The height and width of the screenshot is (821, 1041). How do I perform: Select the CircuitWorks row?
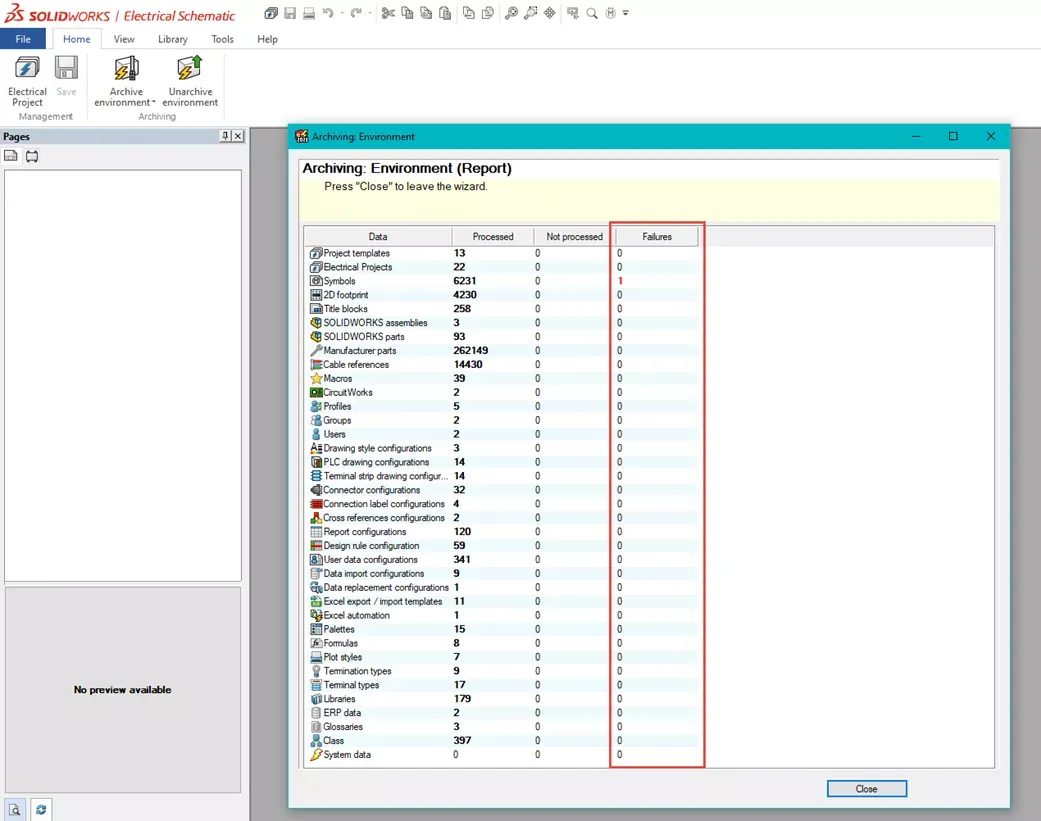coord(503,392)
